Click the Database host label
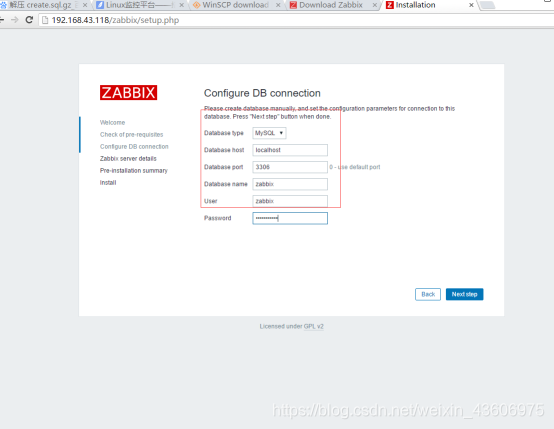554x429 pixels. [224, 150]
